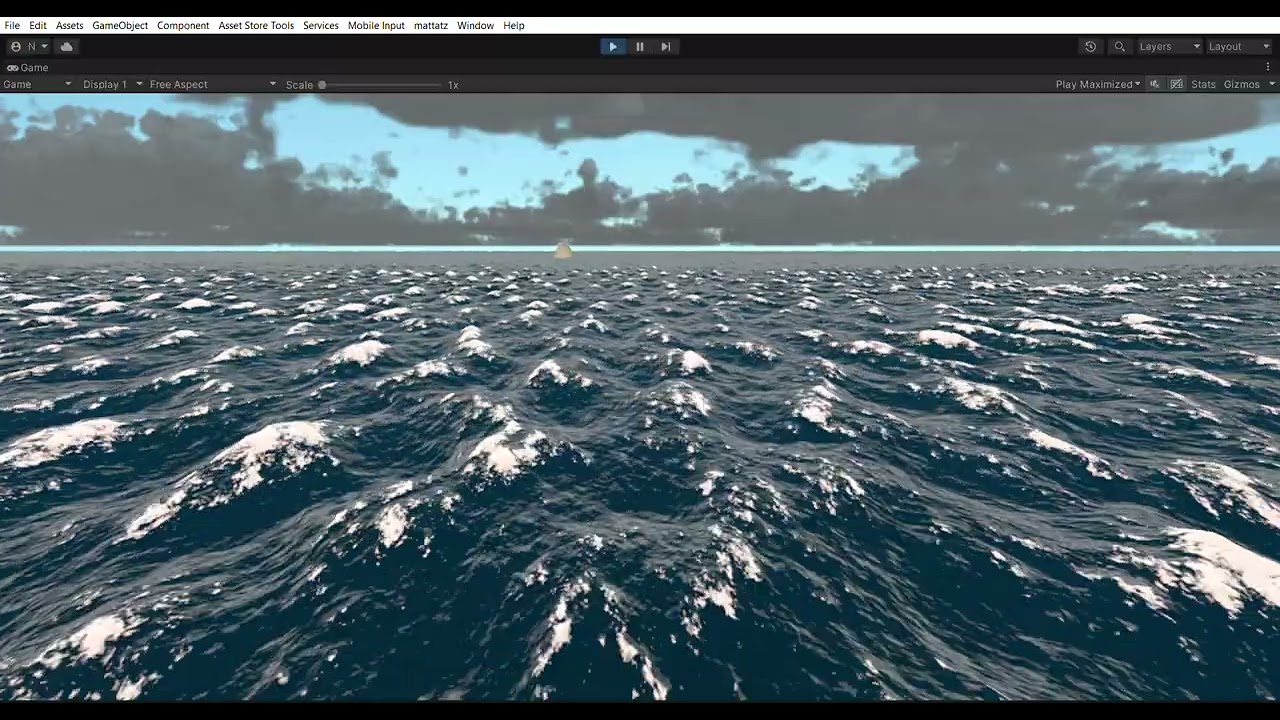The width and height of the screenshot is (1280, 720).
Task: Toggle the Mute Audio icon
Action: pos(1155,85)
